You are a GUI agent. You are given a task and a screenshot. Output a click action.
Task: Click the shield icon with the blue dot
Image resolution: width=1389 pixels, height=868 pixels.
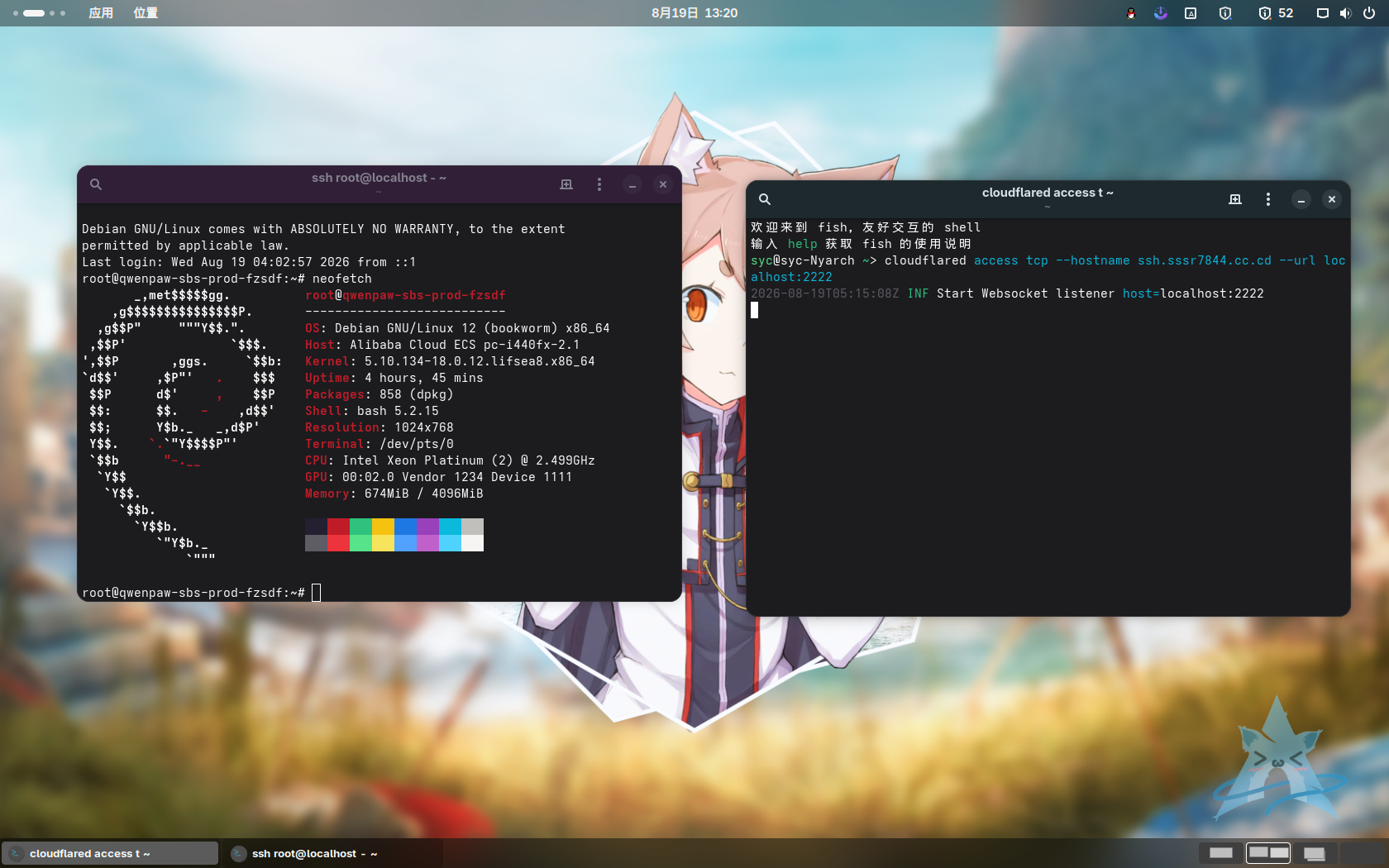coord(1225,13)
